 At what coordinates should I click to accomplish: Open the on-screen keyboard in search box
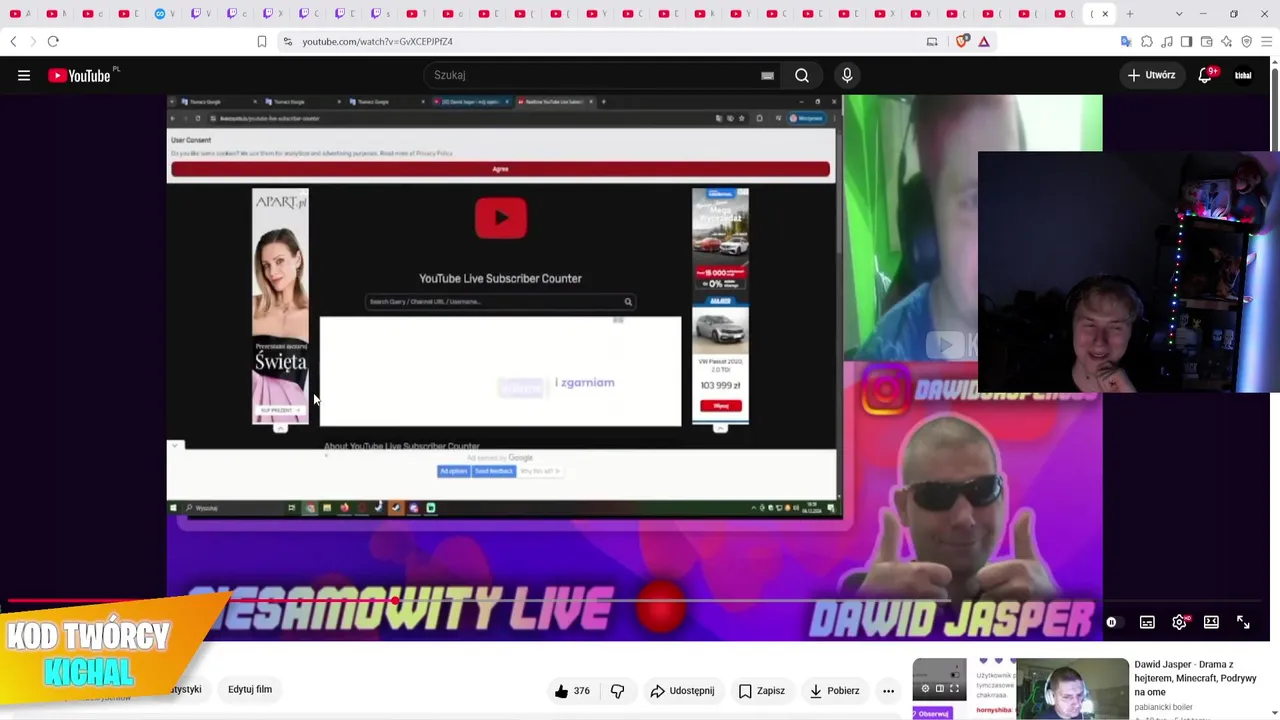tap(767, 75)
